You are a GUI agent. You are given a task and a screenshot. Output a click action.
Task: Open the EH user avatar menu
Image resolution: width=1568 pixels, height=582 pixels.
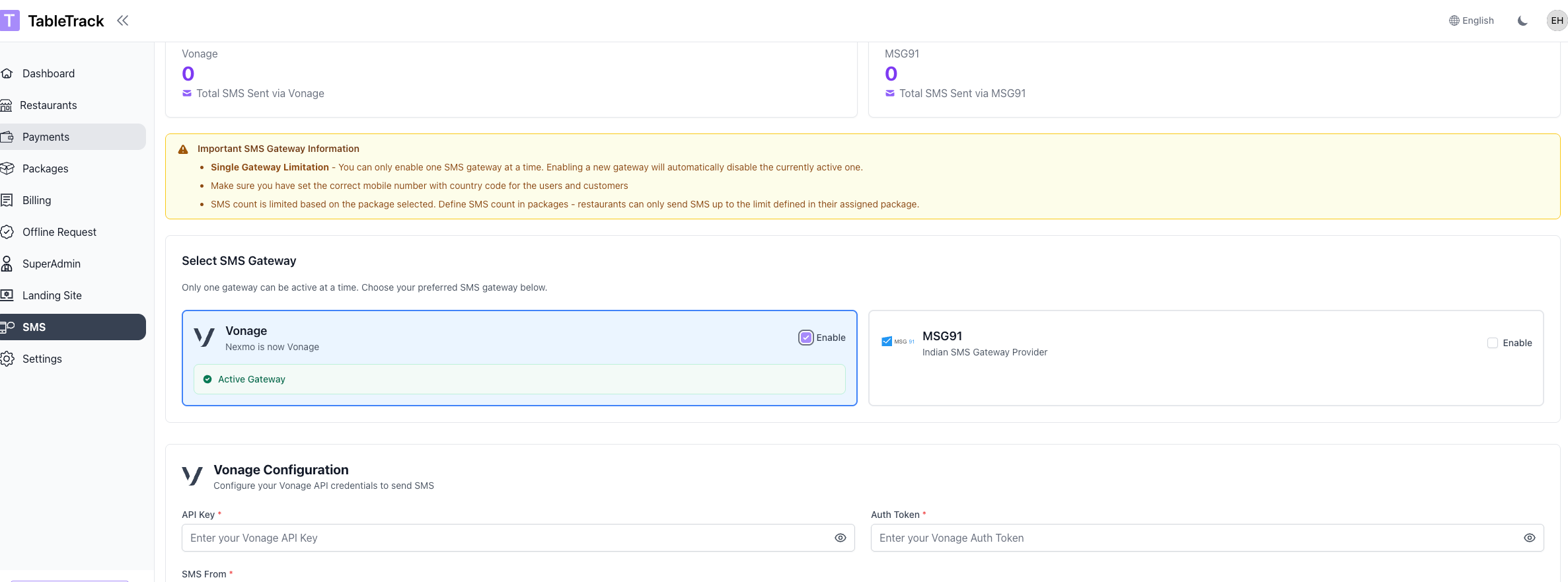pyautogui.click(x=1556, y=20)
